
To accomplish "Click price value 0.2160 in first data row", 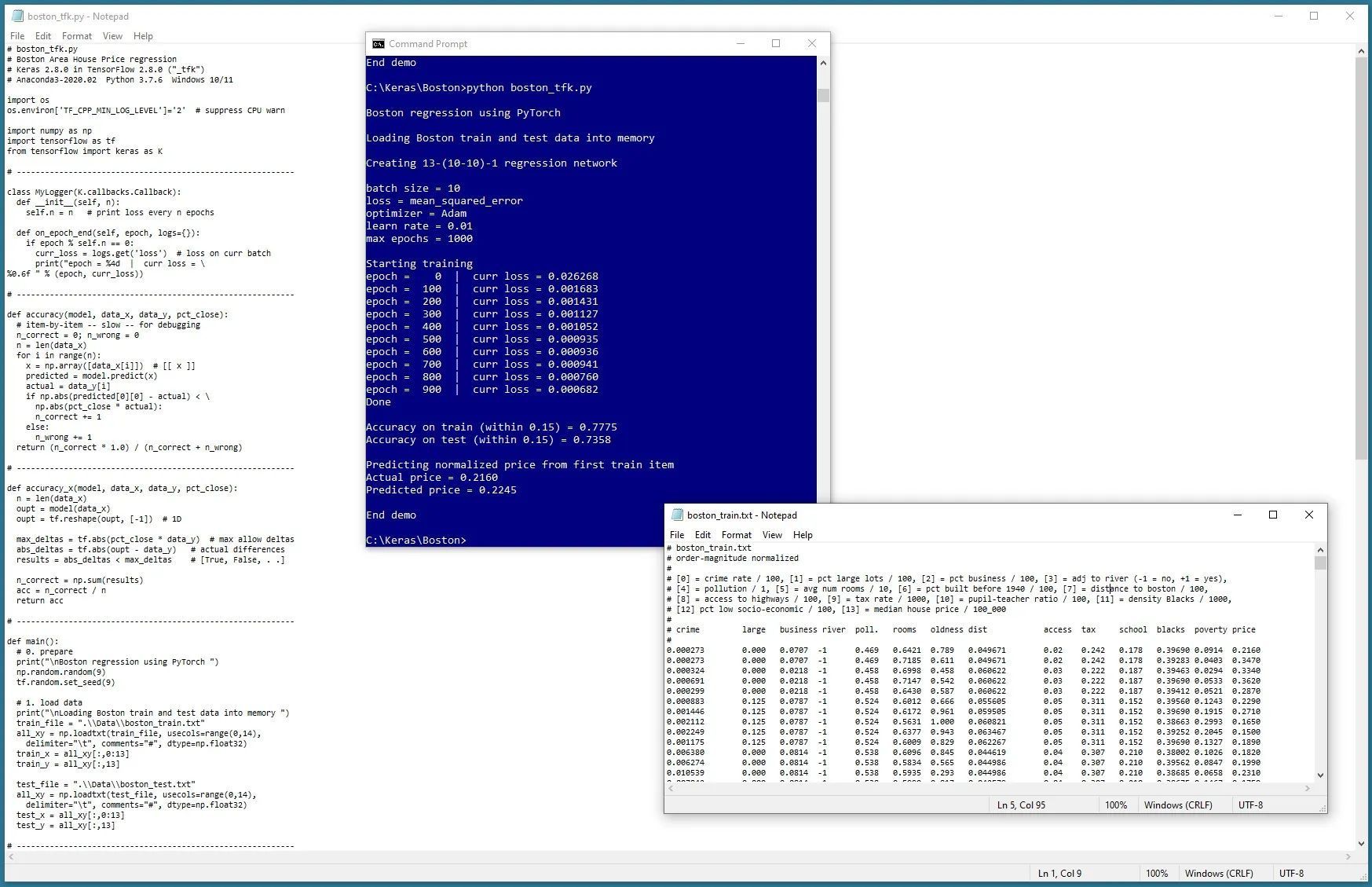I will [x=1246, y=650].
